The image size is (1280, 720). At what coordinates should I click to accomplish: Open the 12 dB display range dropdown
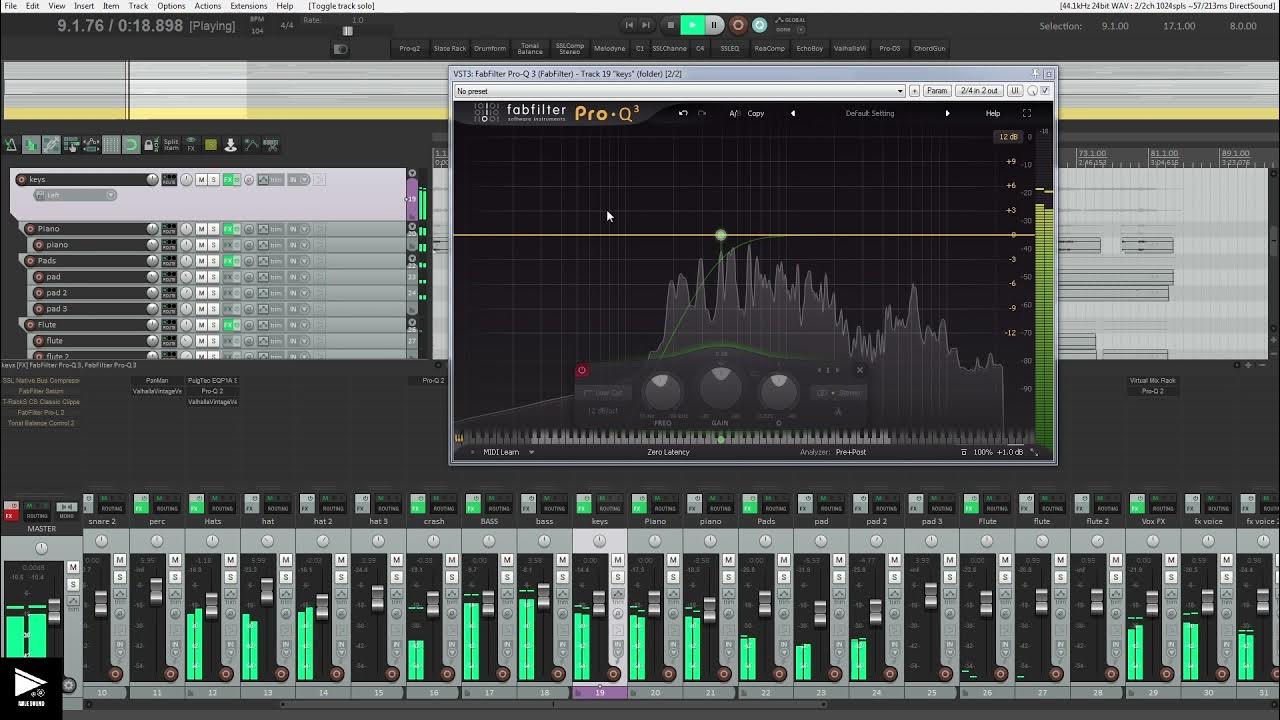(x=1007, y=137)
